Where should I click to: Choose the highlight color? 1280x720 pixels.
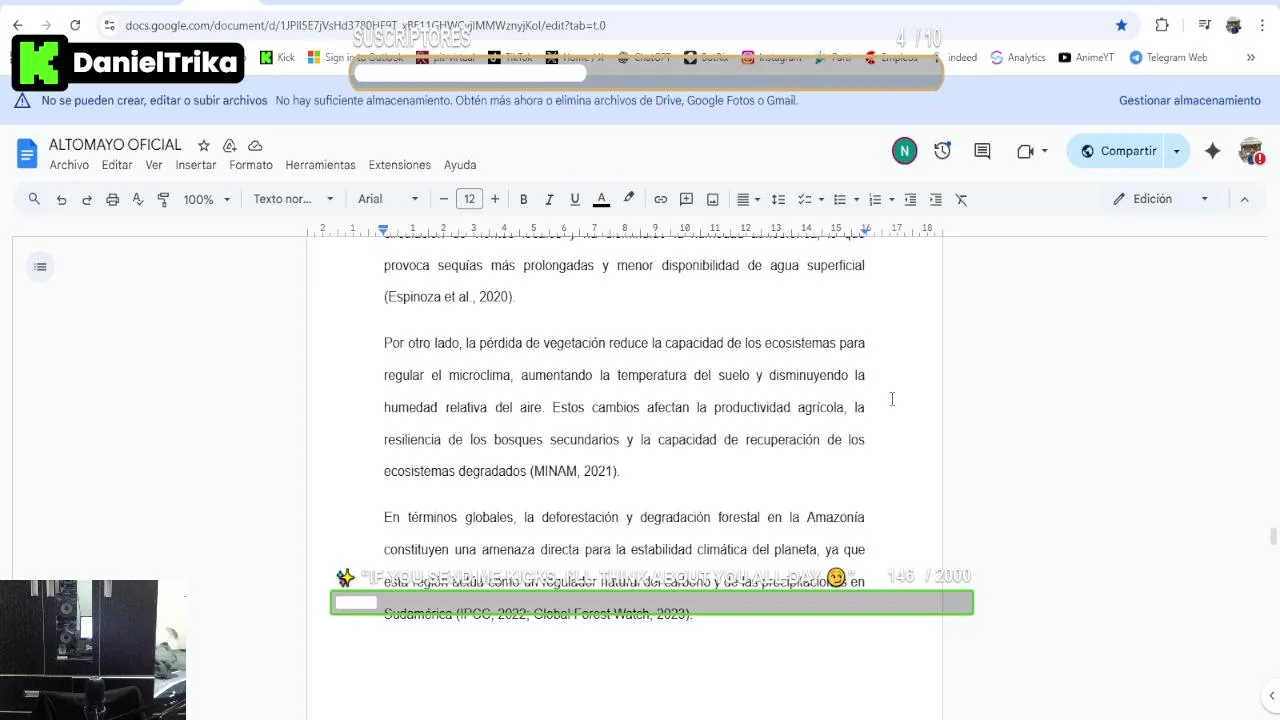click(628, 199)
